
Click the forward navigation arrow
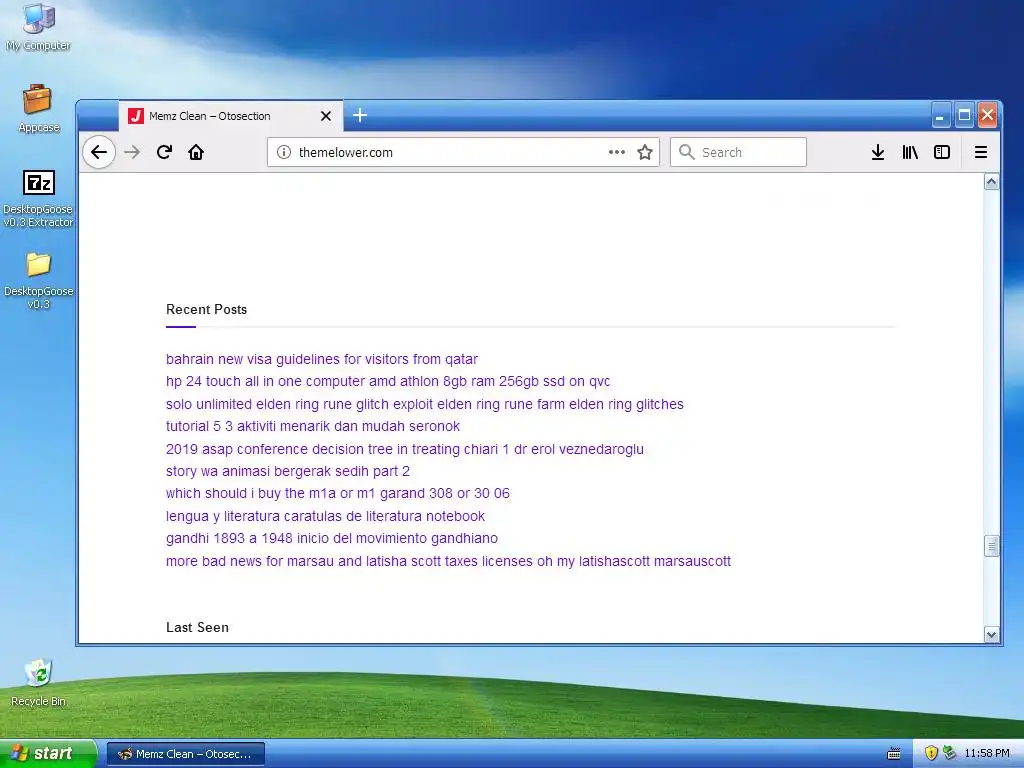pyautogui.click(x=132, y=152)
